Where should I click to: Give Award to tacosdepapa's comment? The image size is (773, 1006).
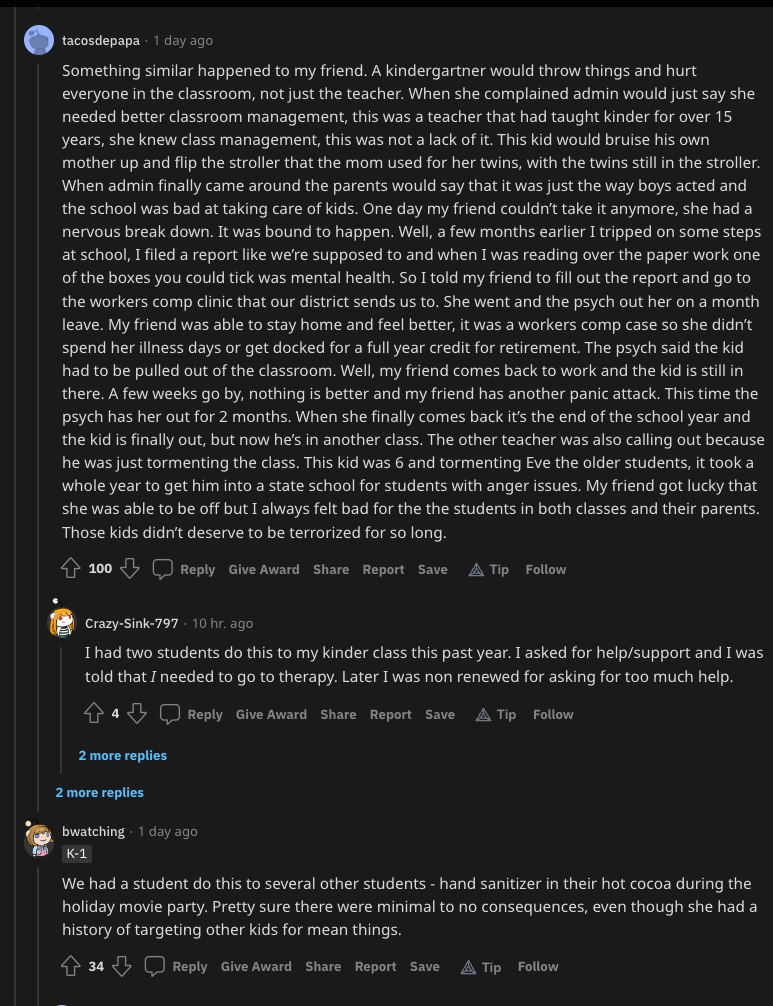[x=264, y=570]
